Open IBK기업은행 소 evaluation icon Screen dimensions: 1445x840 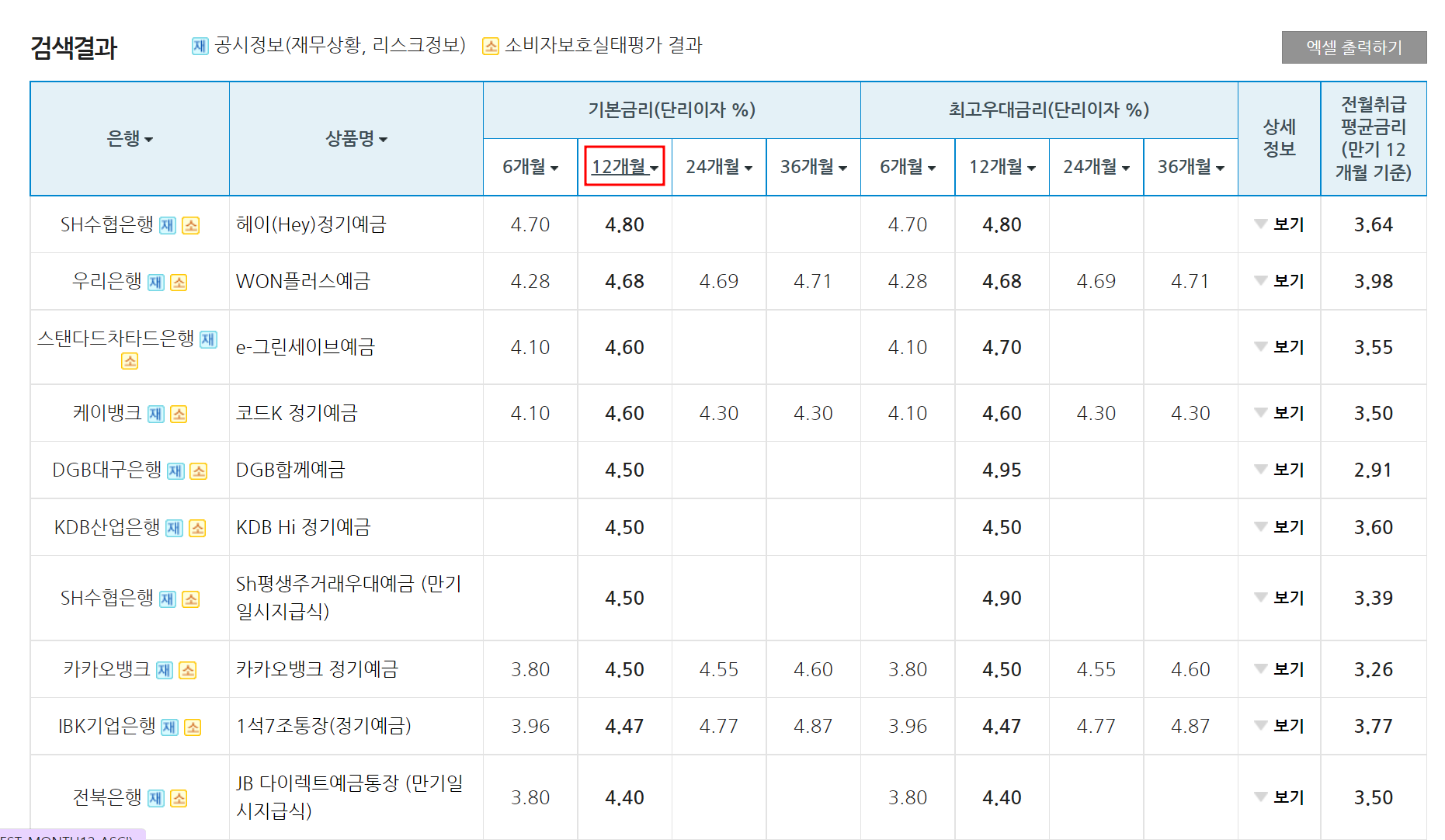pyautogui.click(x=193, y=727)
